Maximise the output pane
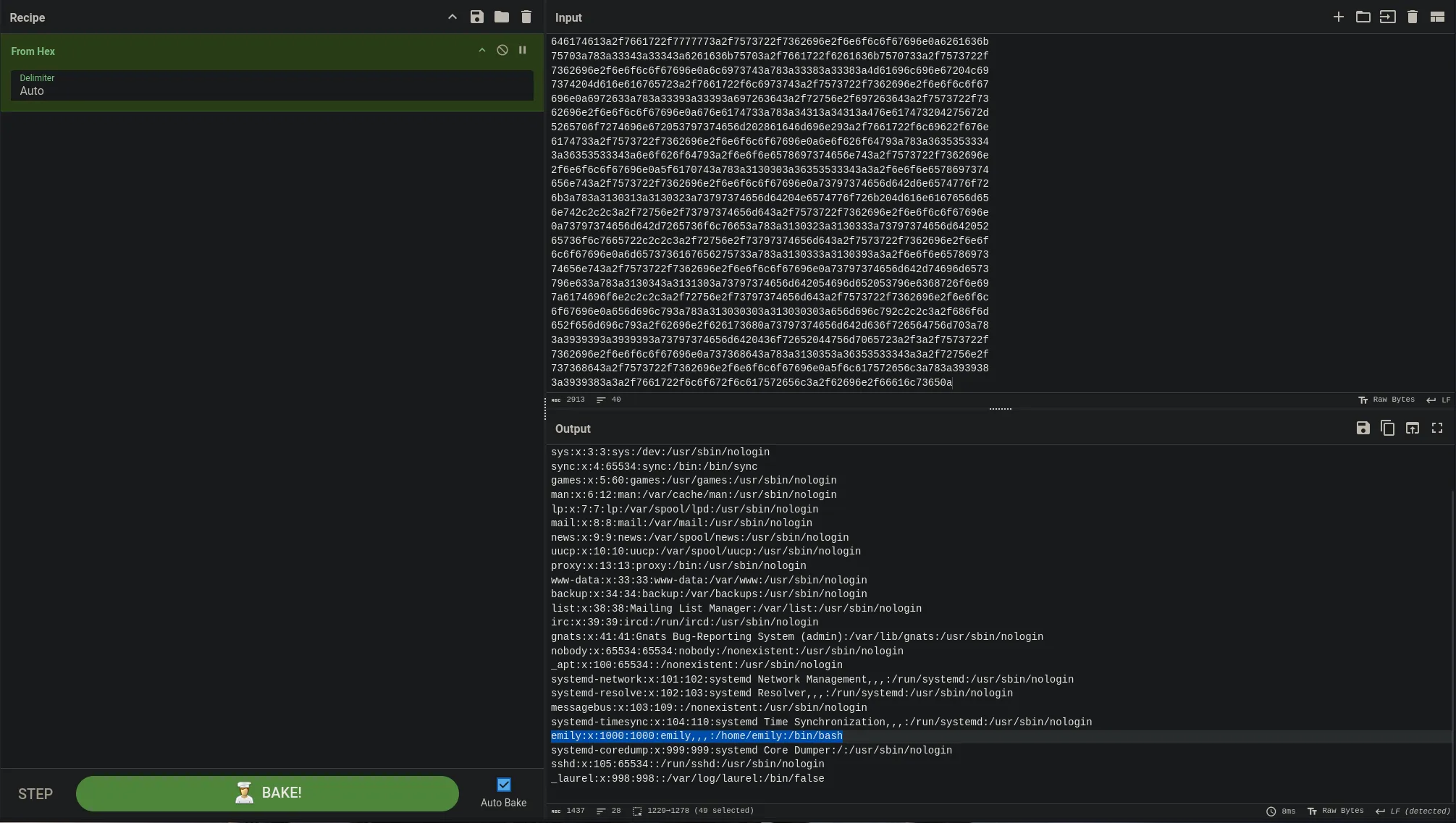1456x823 pixels. click(1437, 429)
